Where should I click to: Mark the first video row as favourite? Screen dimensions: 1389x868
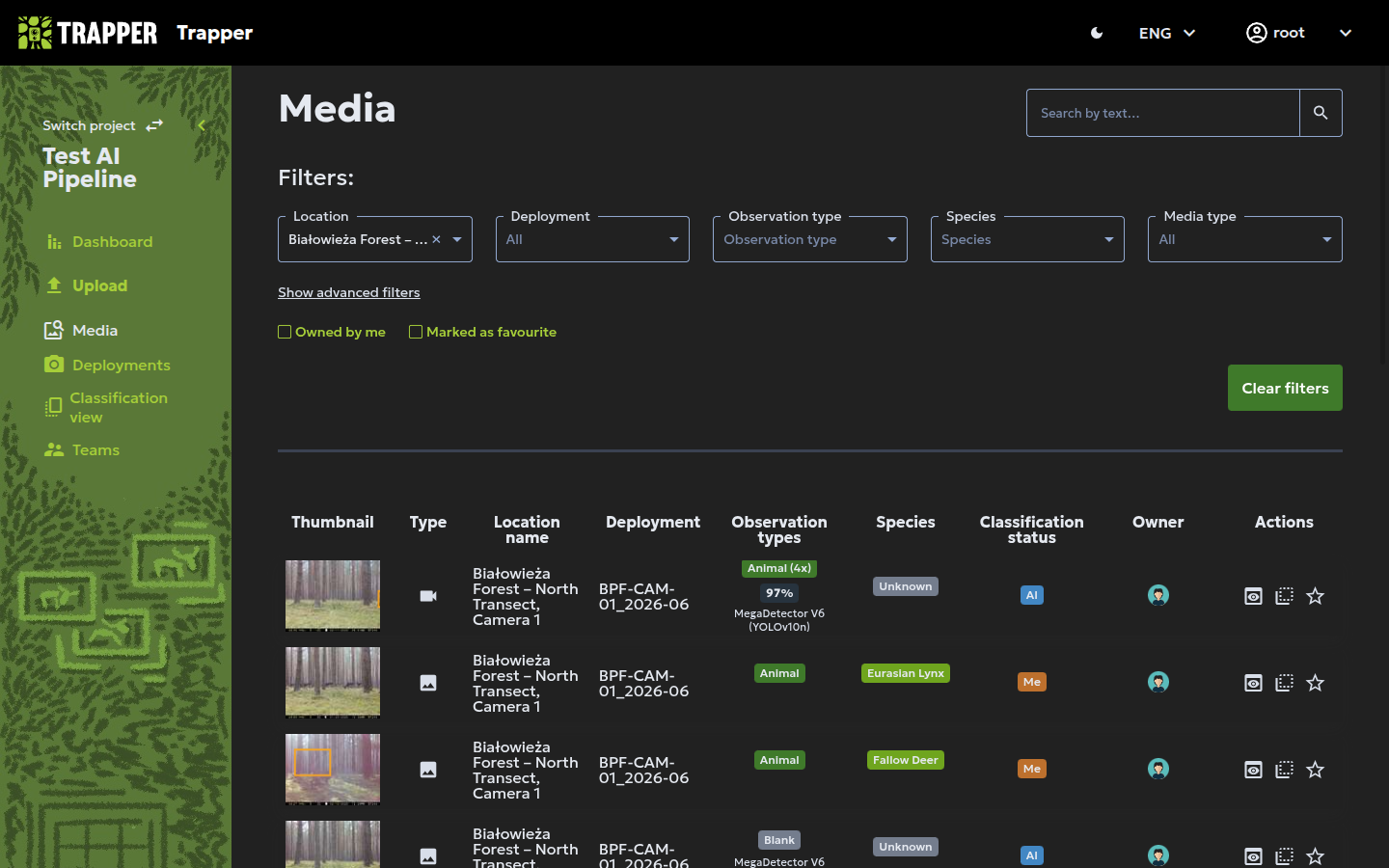(x=1315, y=596)
